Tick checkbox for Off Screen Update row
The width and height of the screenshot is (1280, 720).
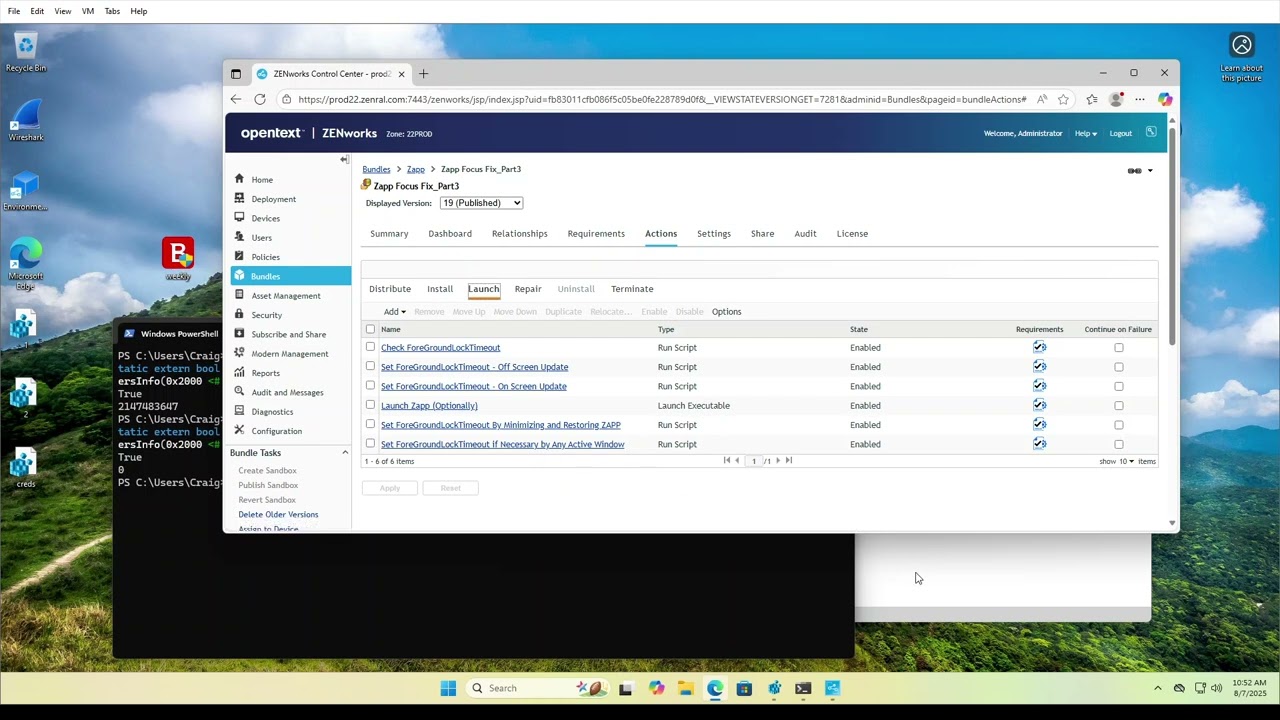[x=370, y=366]
